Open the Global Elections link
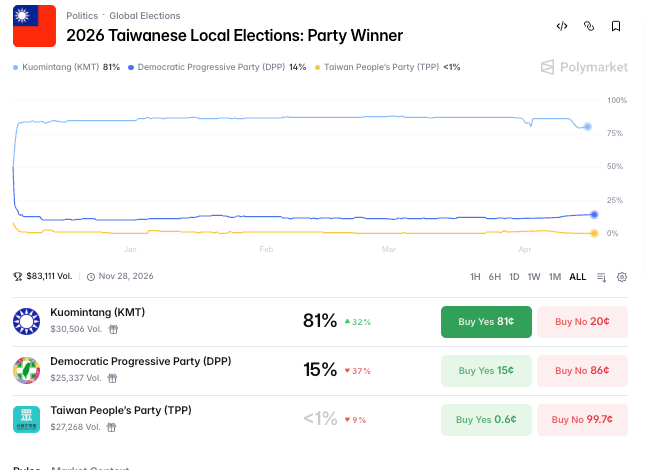This screenshot has width=646, height=470. click(x=145, y=16)
